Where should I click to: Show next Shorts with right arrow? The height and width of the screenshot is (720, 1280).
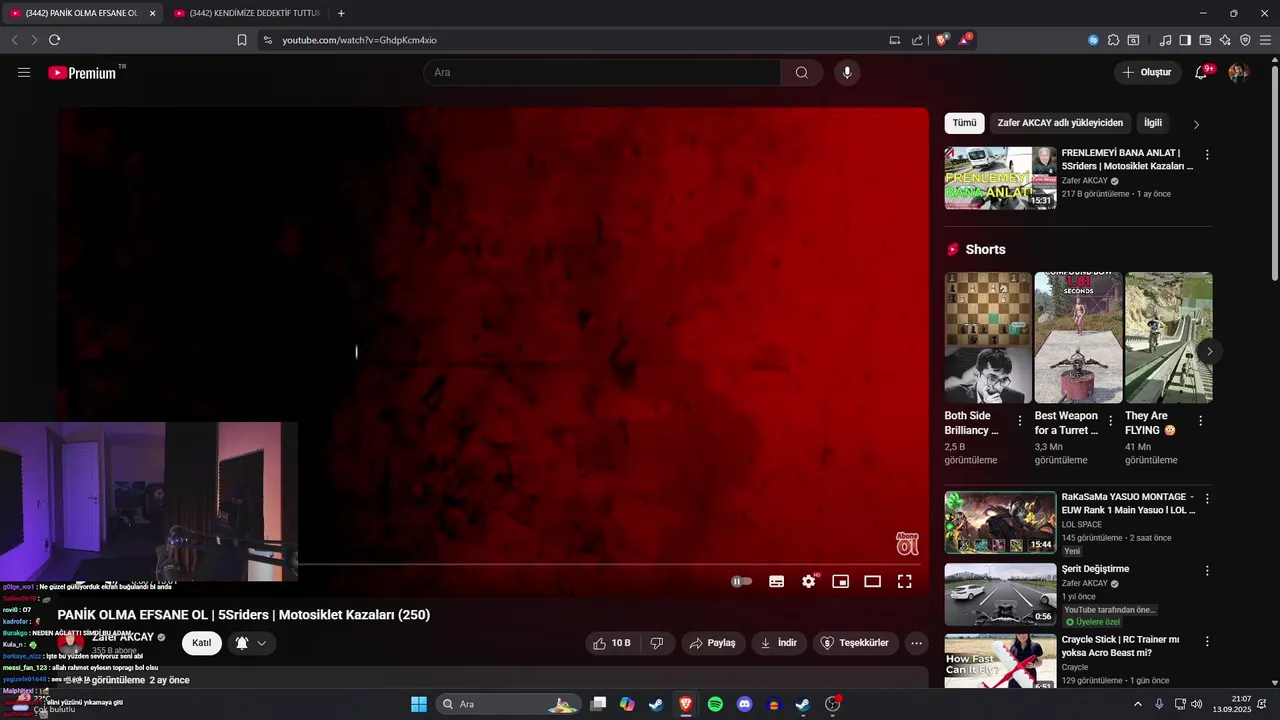(1209, 352)
